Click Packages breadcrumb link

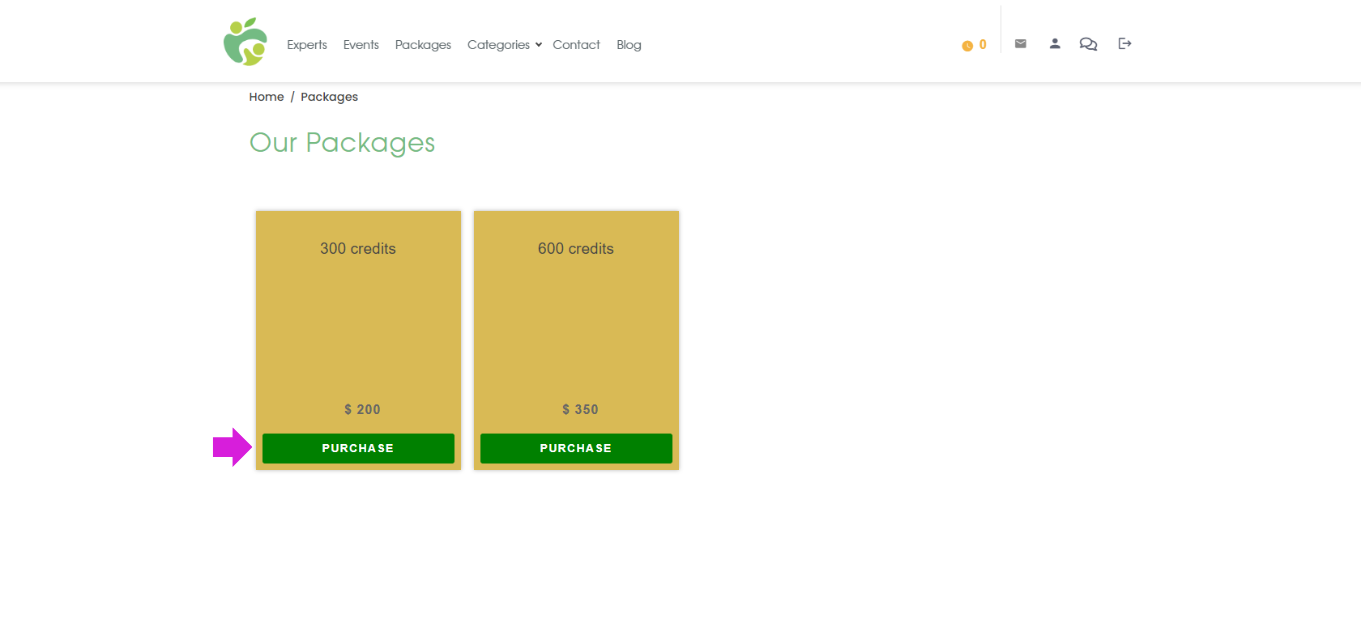coord(329,97)
